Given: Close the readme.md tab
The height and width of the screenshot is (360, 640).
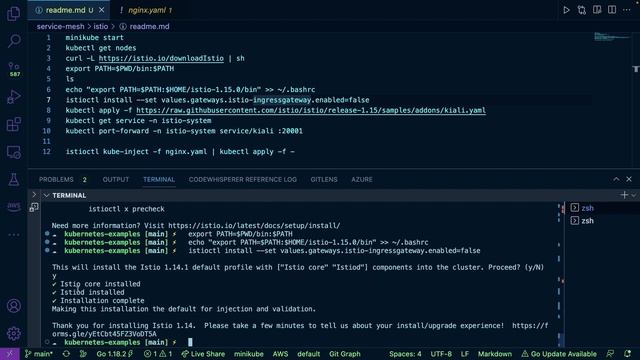Looking at the screenshot, I should 102,10.
